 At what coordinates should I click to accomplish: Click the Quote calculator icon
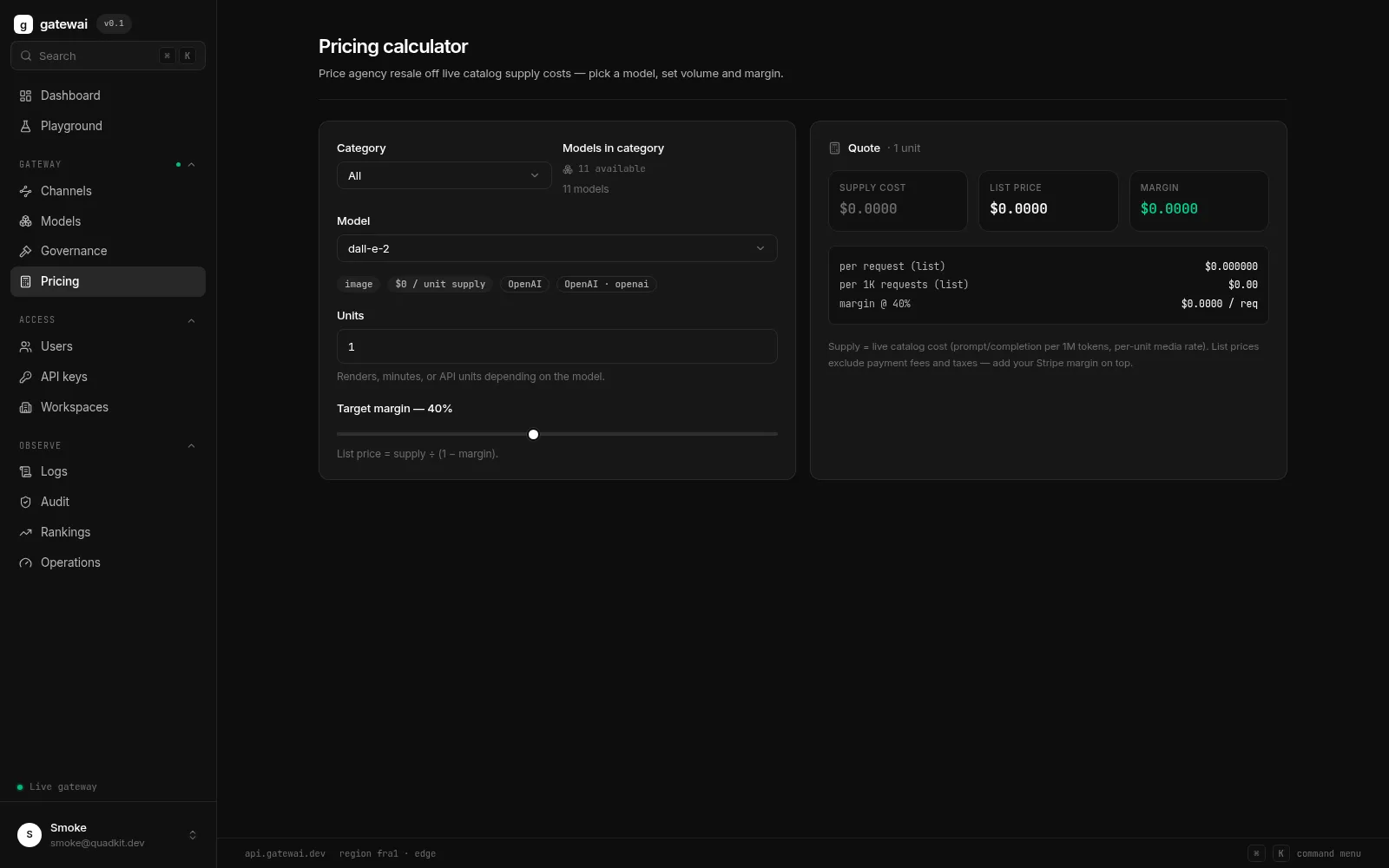point(834,148)
